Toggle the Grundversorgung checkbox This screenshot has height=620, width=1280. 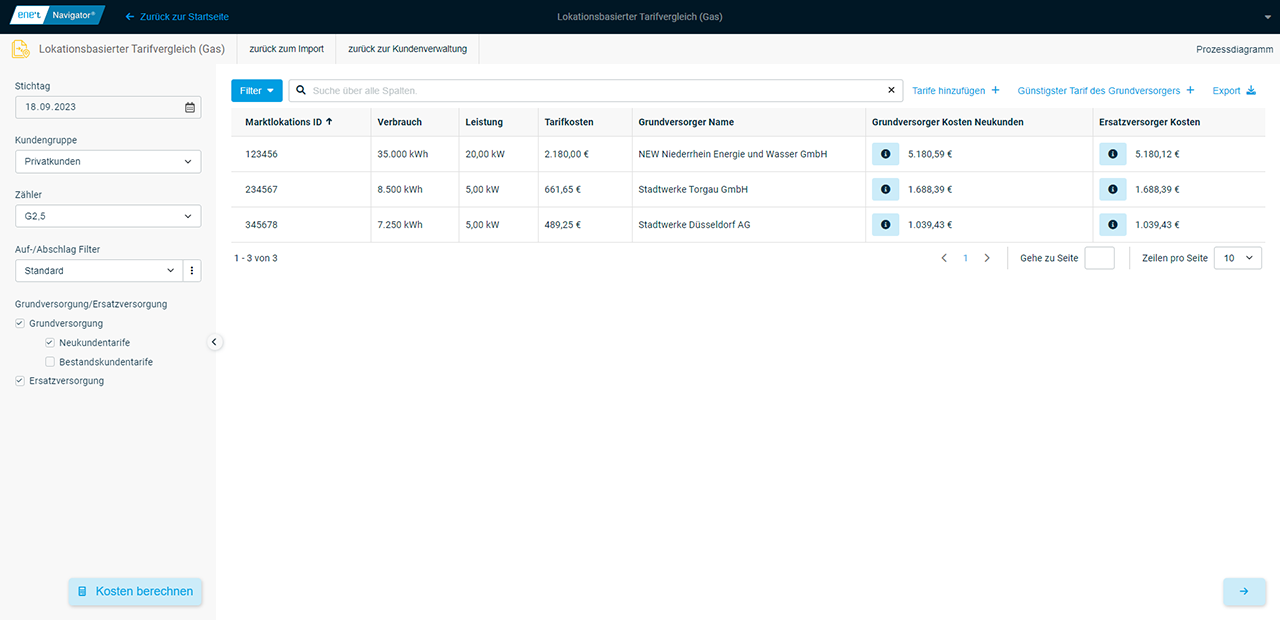point(20,324)
